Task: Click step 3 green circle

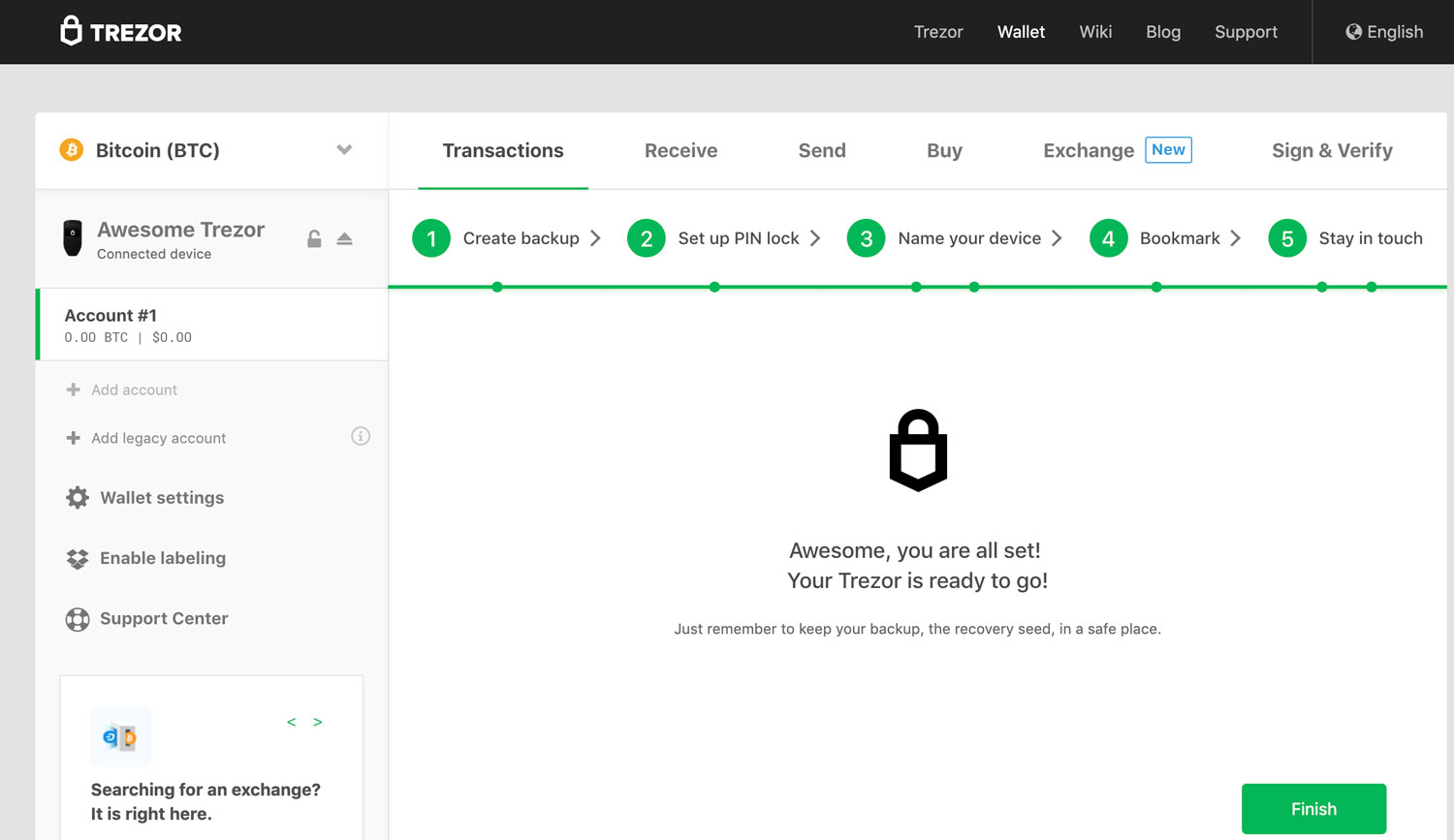Action: point(867,238)
